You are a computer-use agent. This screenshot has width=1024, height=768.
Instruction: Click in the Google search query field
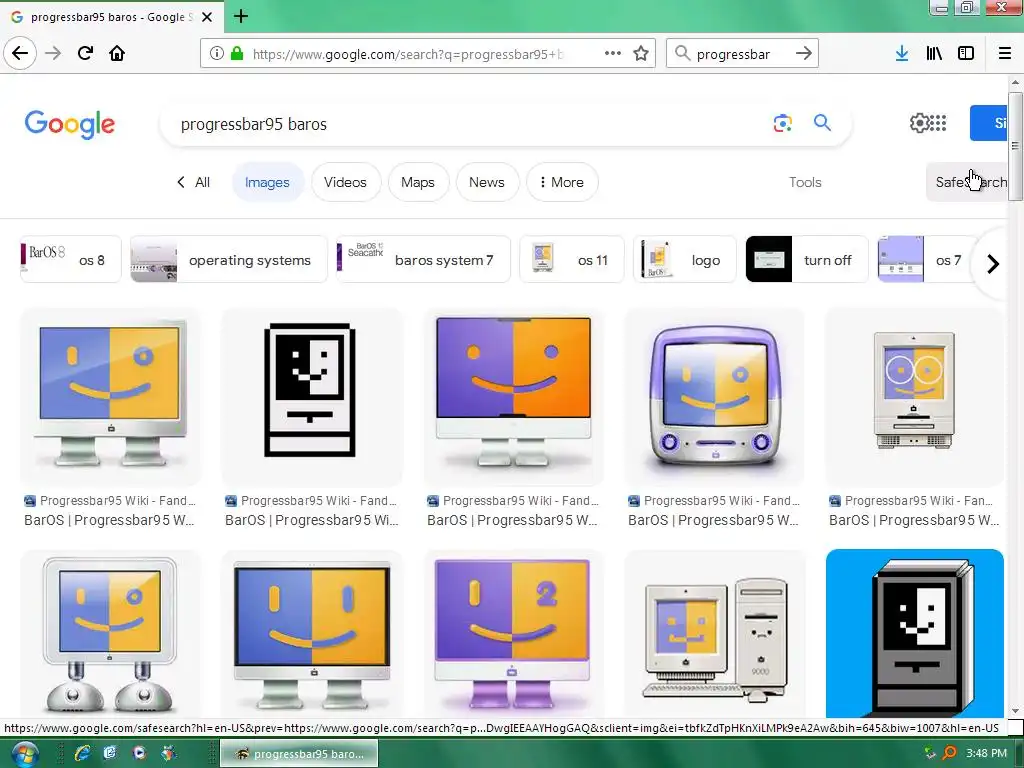(470, 123)
